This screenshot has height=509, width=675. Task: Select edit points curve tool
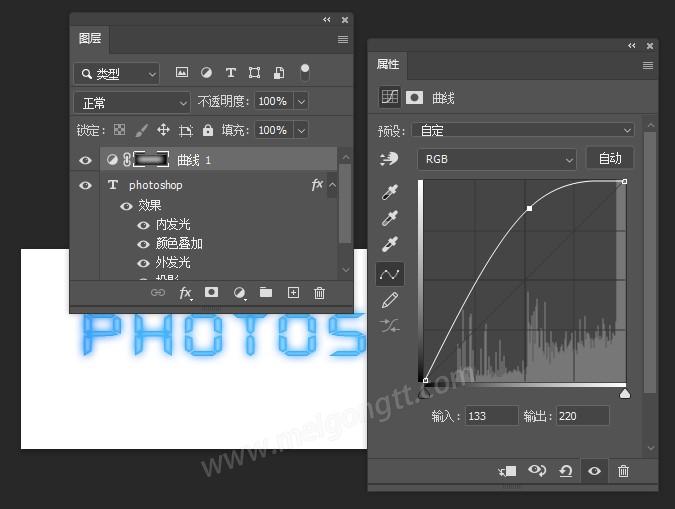[x=390, y=274]
